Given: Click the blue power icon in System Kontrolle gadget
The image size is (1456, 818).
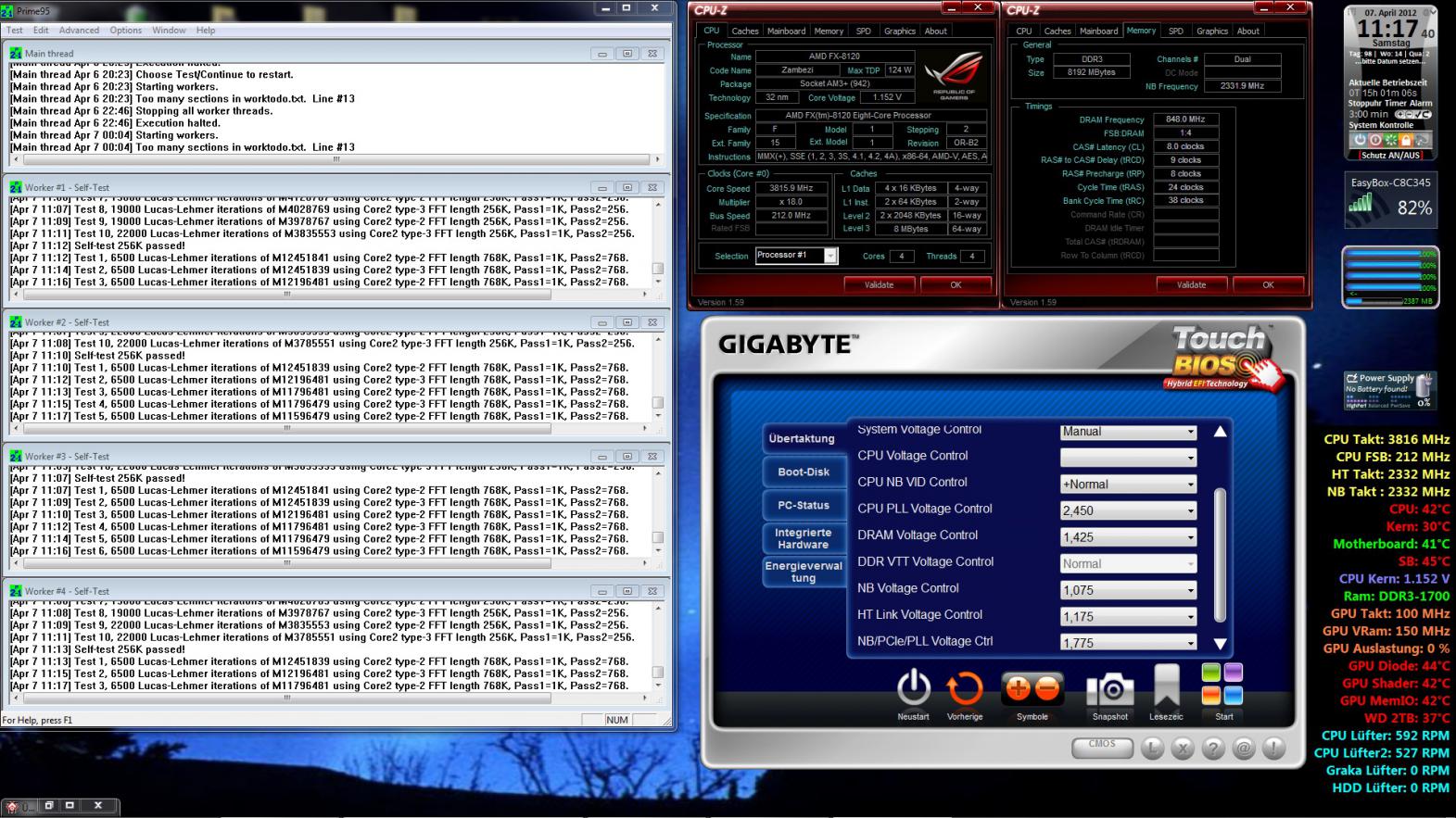Looking at the screenshot, I should [x=1360, y=140].
